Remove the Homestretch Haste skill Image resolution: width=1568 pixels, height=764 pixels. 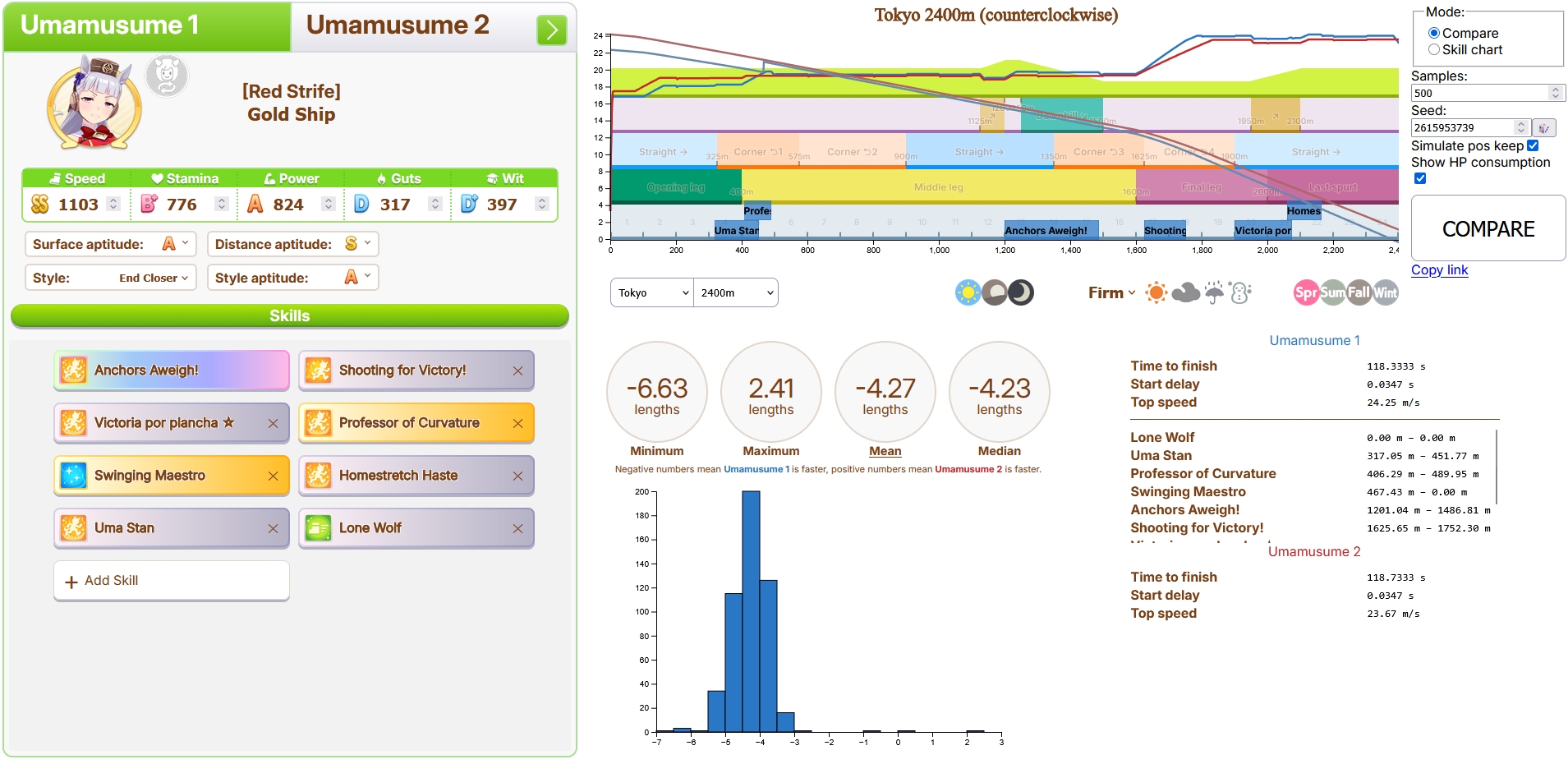pyautogui.click(x=517, y=476)
